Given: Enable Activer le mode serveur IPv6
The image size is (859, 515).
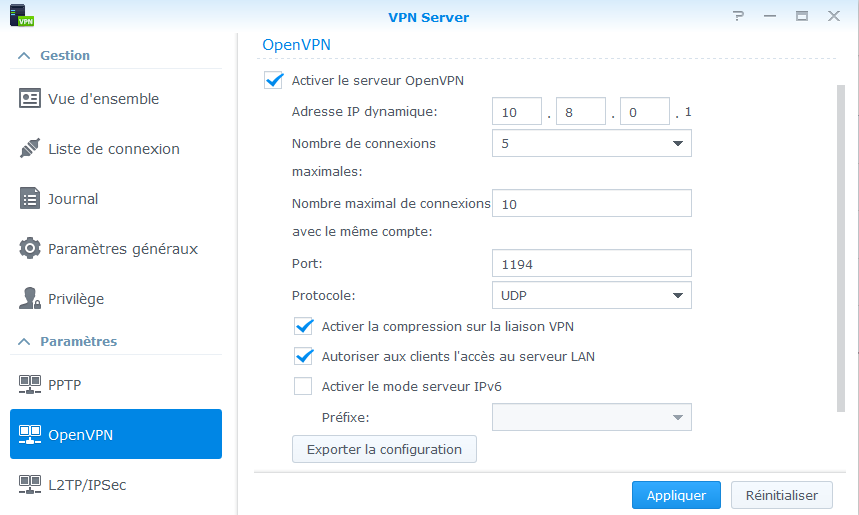Looking at the screenshot, I should click(303, 386).
